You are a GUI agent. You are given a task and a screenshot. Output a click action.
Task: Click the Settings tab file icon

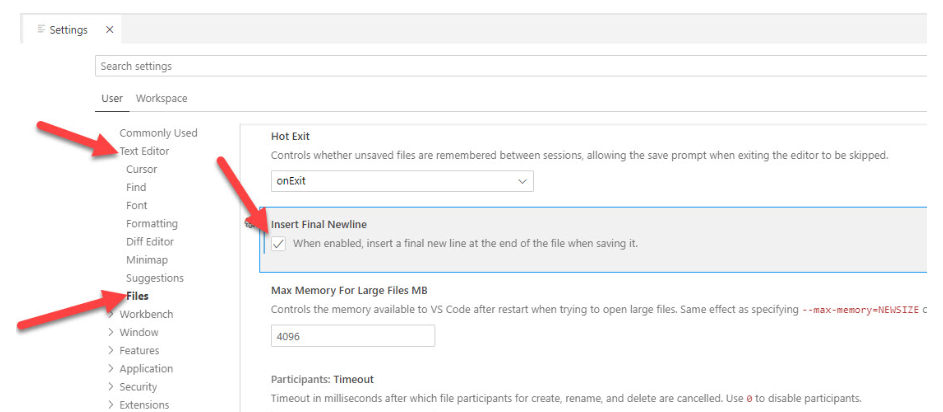41,30
